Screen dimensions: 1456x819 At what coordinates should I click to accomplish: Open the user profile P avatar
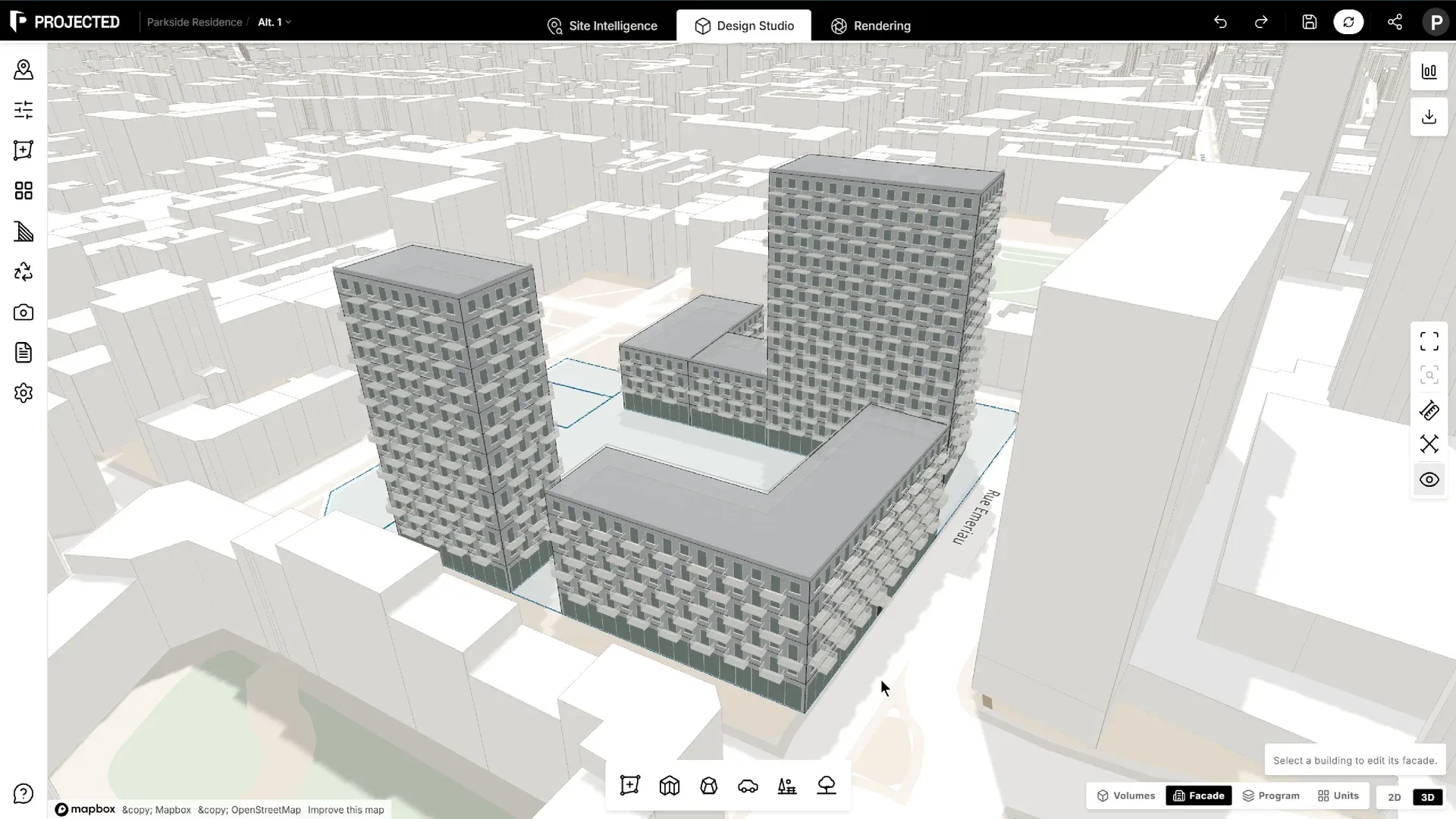tap(1436, 22)
